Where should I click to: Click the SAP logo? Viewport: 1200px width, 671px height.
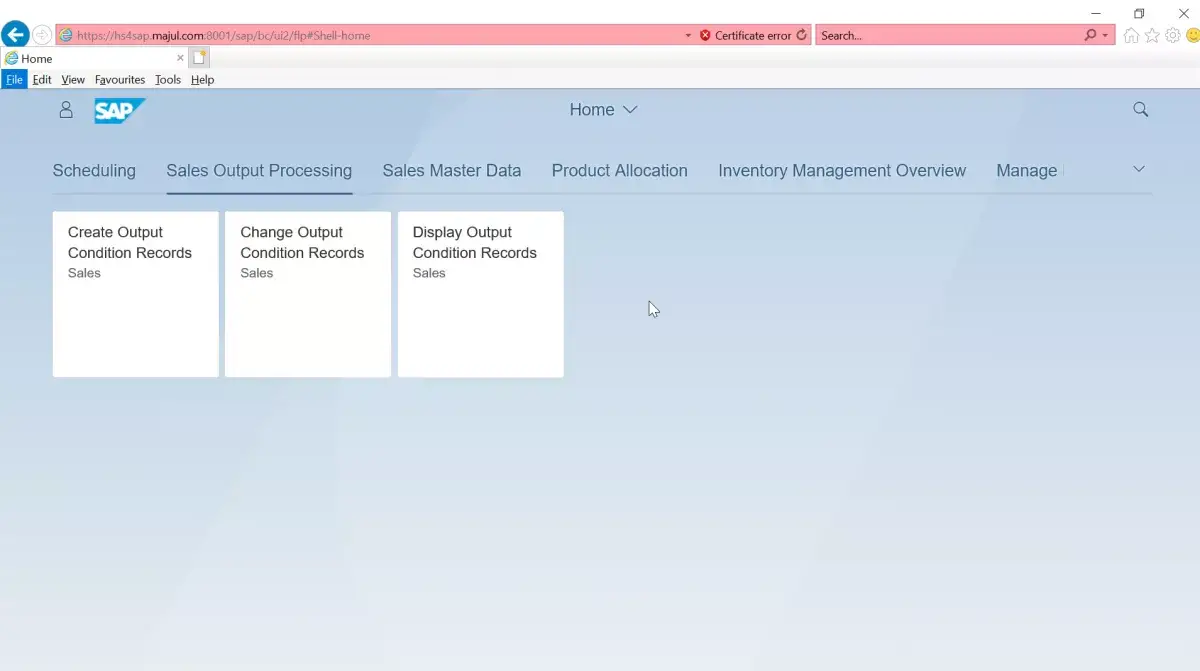(x=120, y=110)
